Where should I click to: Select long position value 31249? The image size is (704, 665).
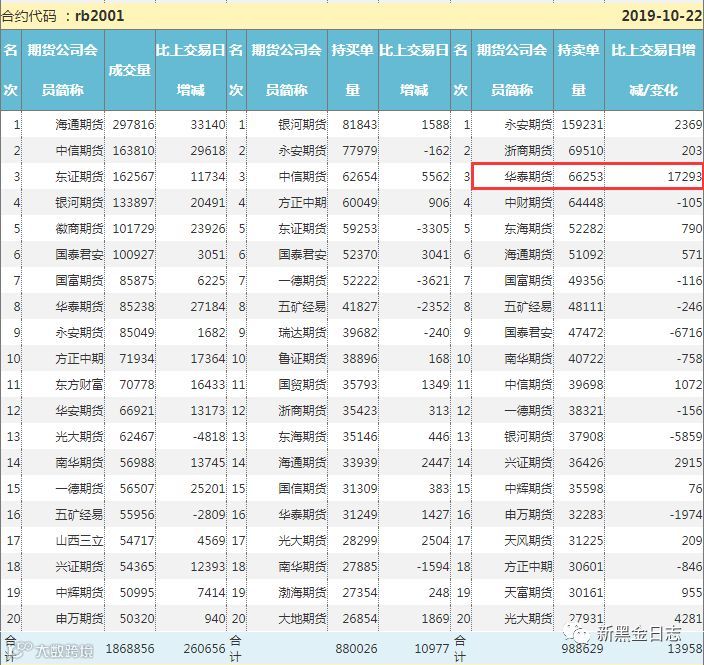point(360,515)
